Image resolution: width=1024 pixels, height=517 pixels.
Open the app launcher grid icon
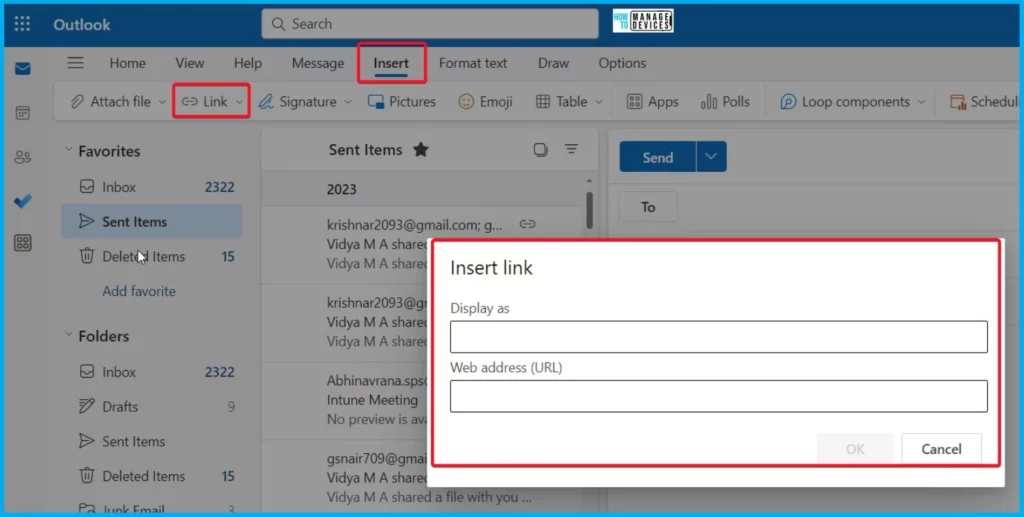click(x=22, y=24)
